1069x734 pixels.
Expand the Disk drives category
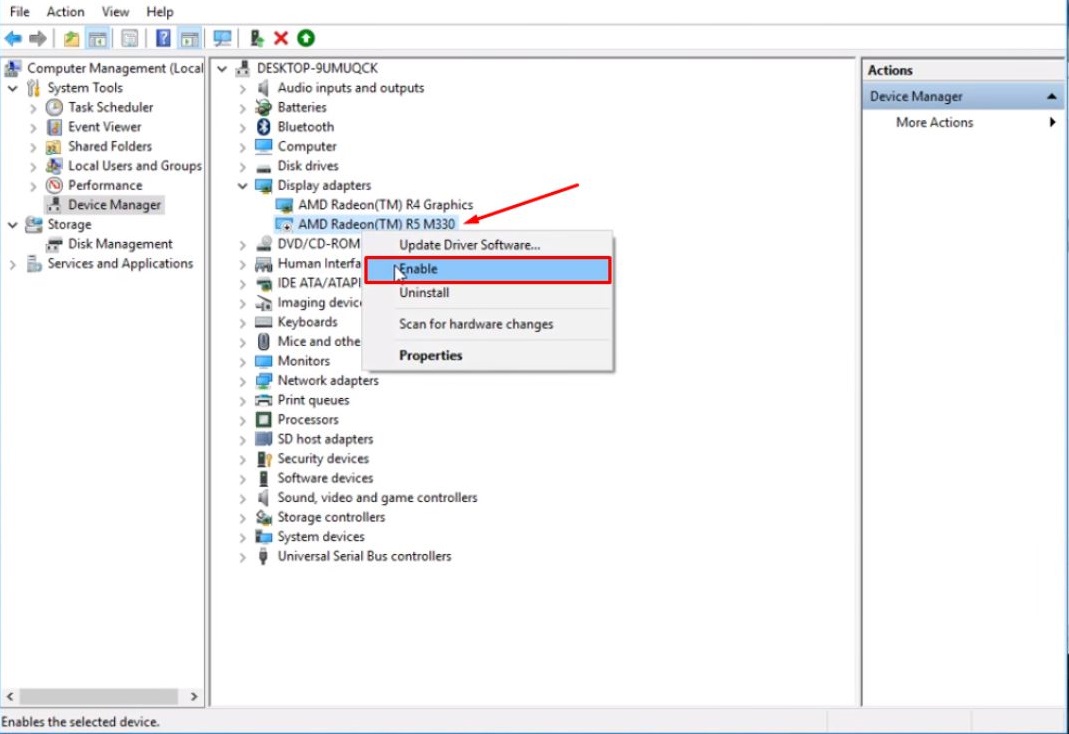243,166
